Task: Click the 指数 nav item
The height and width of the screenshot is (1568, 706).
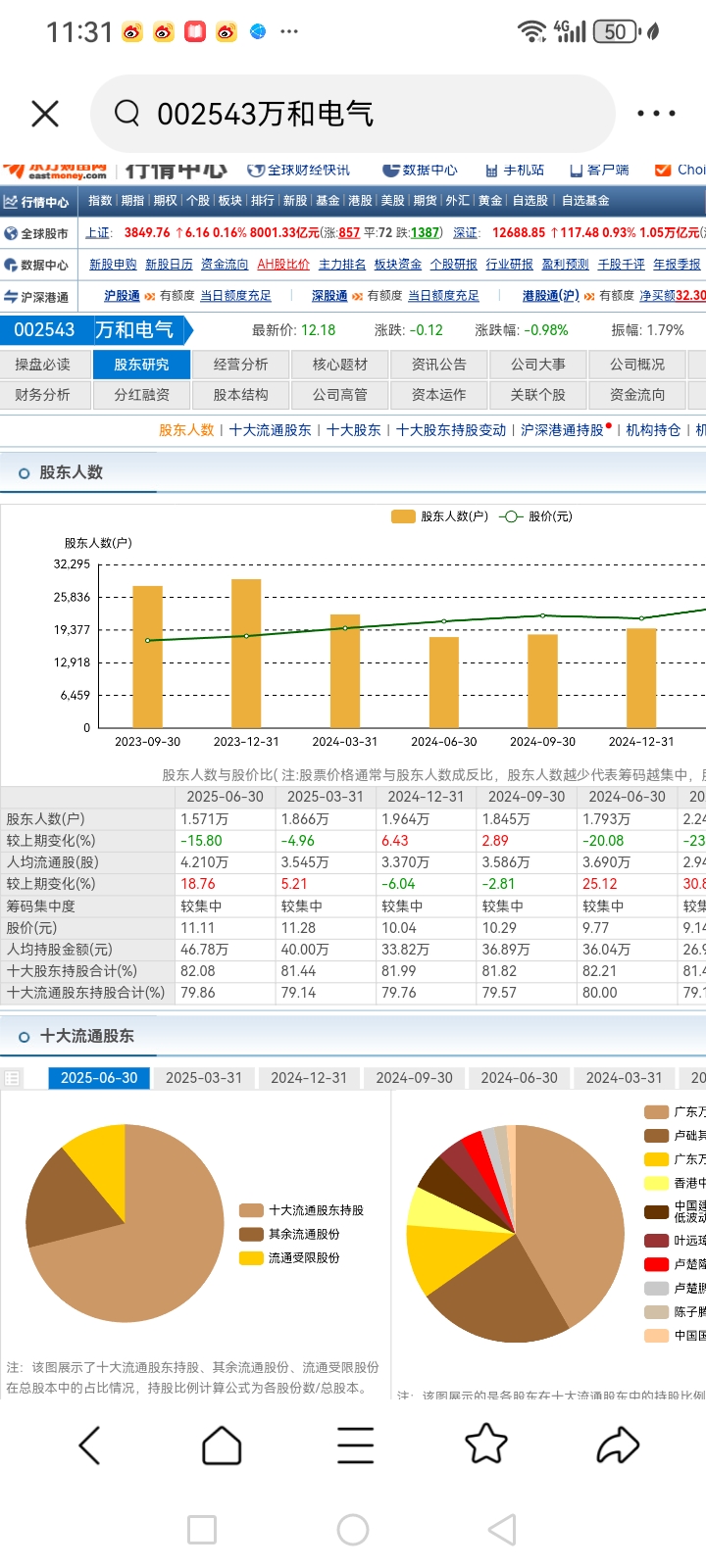Action: click(100, 201)
